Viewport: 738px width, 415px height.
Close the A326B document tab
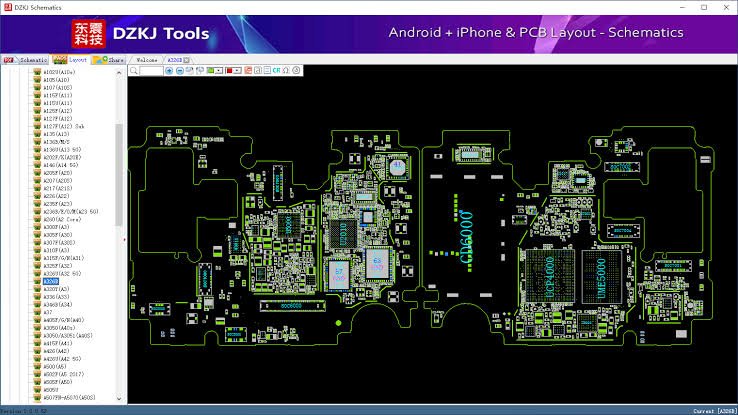(x=186, y=60)
